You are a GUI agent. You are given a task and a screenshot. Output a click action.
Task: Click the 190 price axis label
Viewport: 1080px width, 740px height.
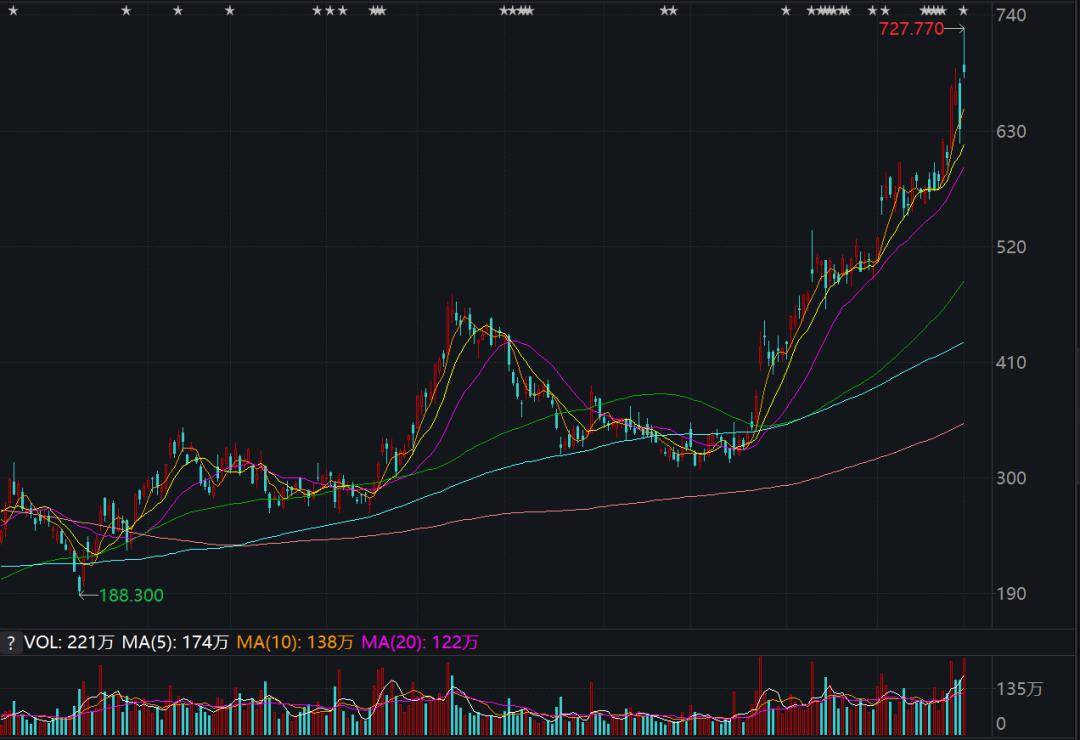(x=1010, y=593)
